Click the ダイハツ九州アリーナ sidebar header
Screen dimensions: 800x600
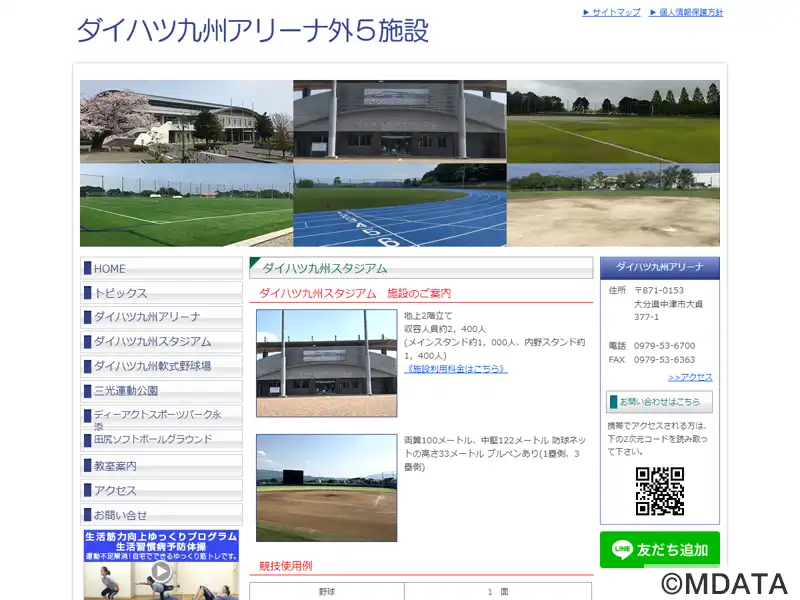(660, 267)
